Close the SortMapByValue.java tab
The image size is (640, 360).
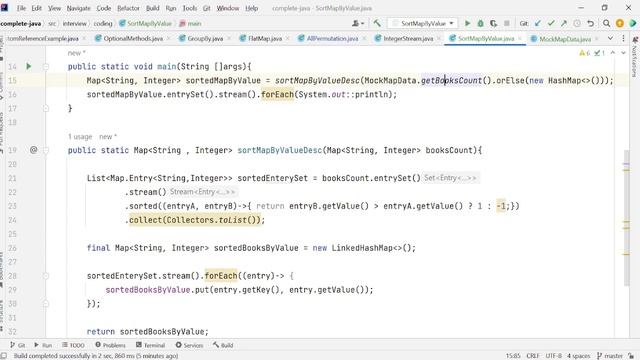(520, 38)
